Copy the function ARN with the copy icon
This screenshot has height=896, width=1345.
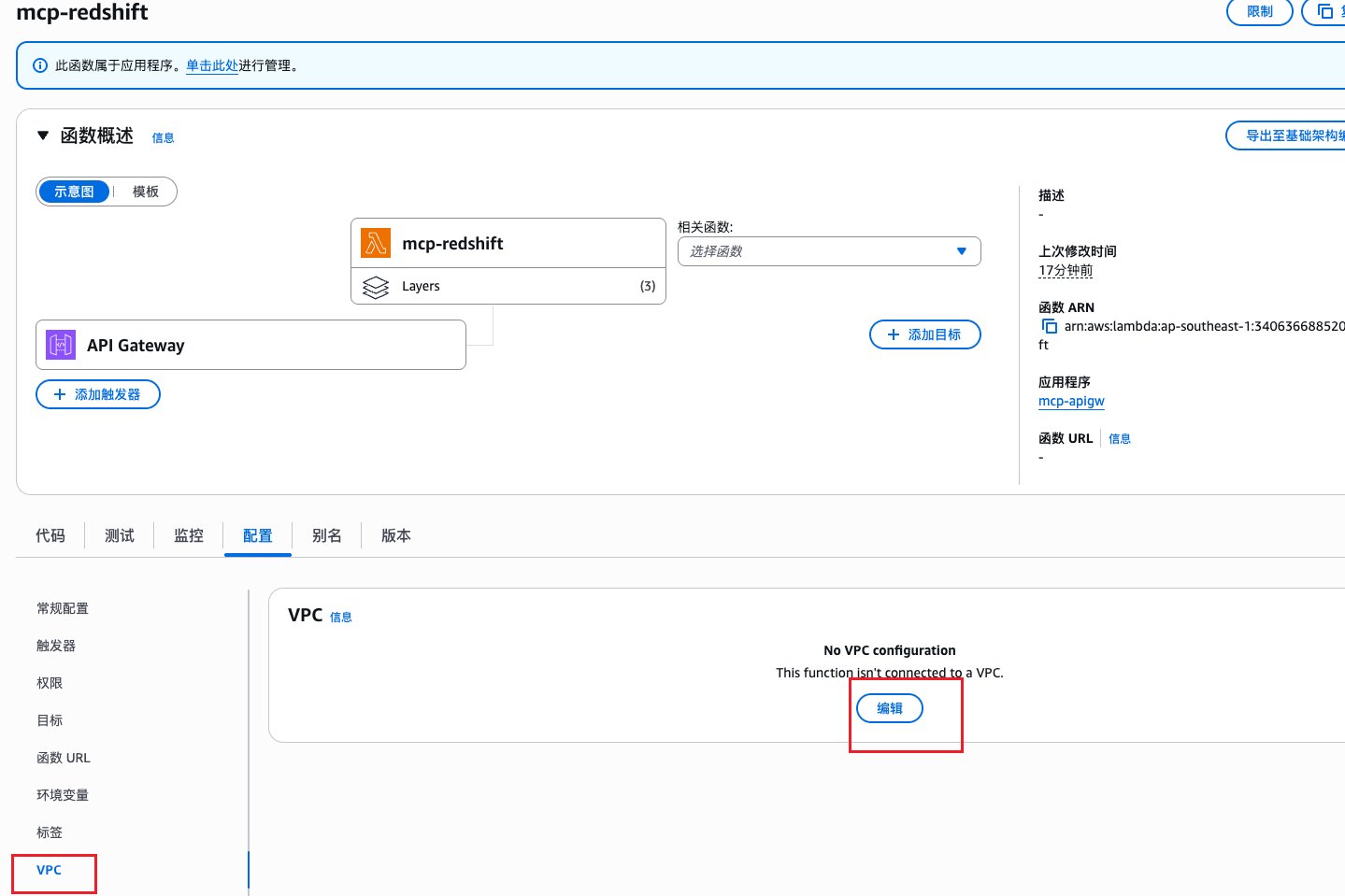coord(1049,326)
